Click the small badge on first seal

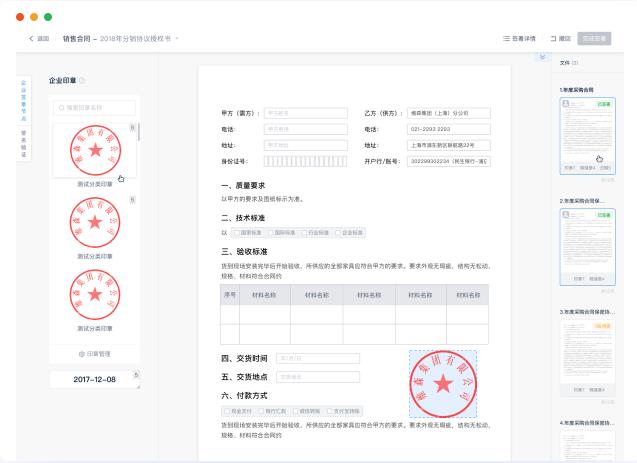click(x=132, y=128)
